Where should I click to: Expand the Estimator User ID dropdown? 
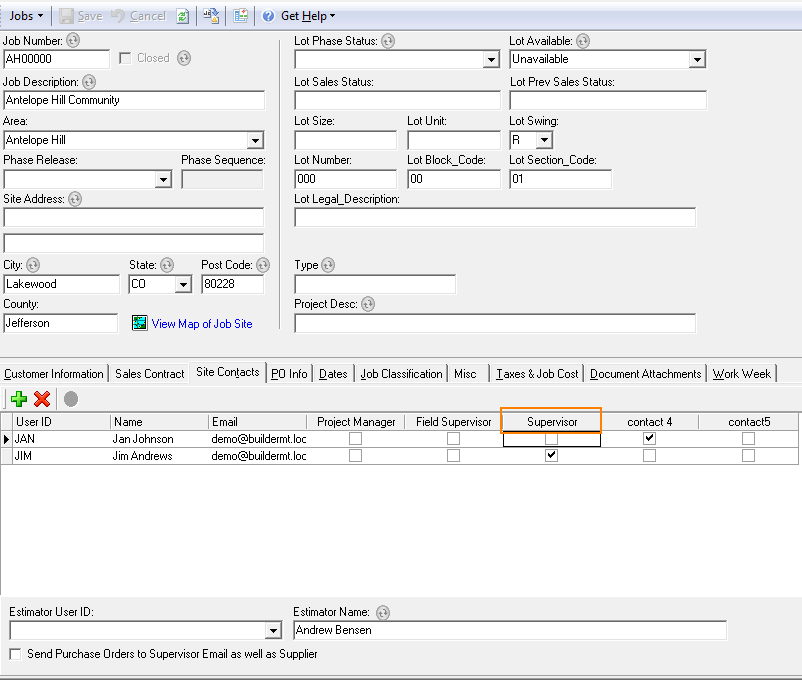point(273,631)
